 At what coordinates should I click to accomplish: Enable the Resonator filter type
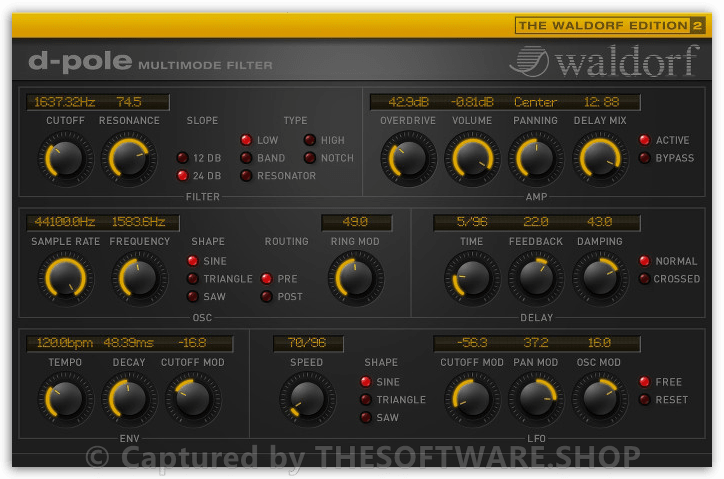click(x=246, y=176)
